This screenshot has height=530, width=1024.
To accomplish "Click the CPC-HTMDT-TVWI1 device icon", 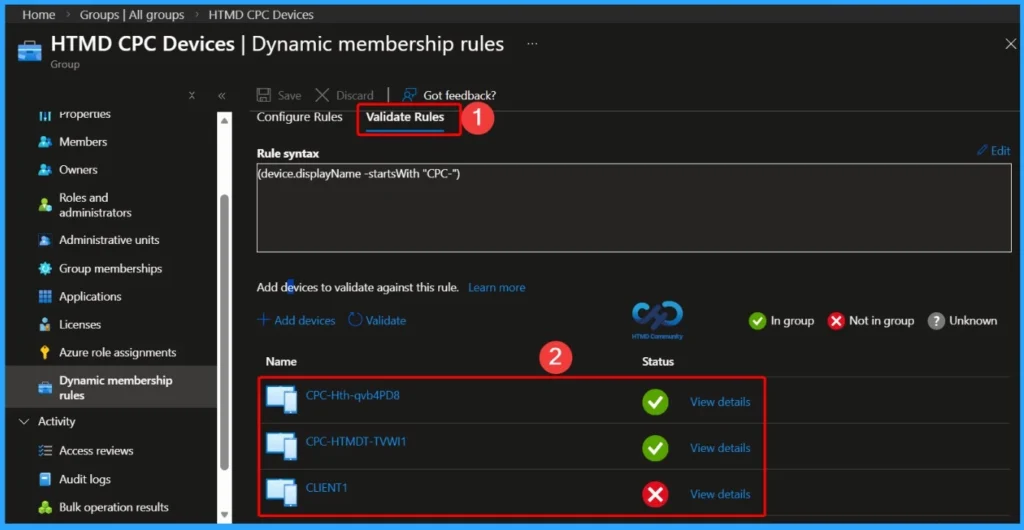I will pos(281,446).
